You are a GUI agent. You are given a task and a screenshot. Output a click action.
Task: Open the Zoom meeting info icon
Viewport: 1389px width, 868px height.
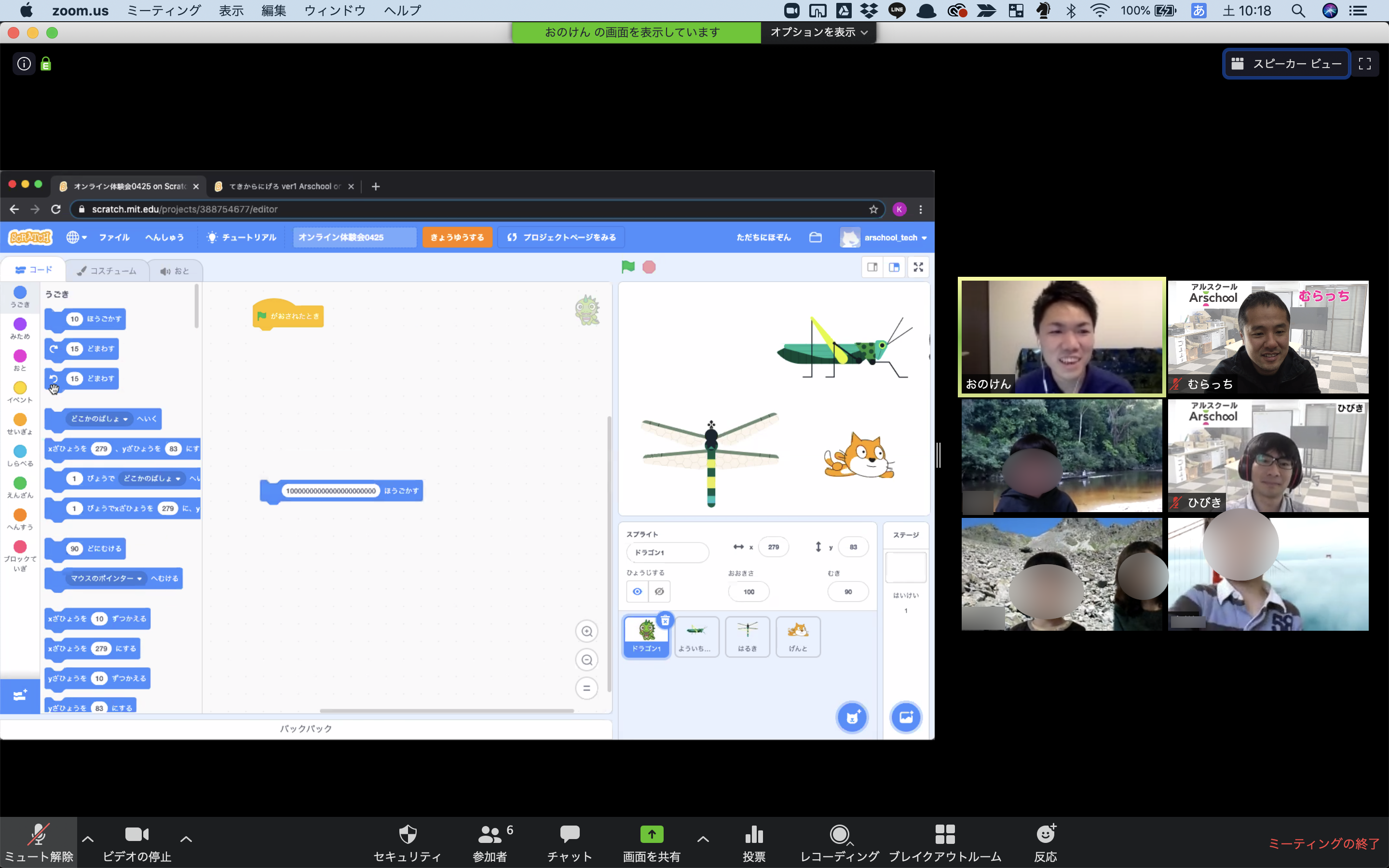coord(24,64)
